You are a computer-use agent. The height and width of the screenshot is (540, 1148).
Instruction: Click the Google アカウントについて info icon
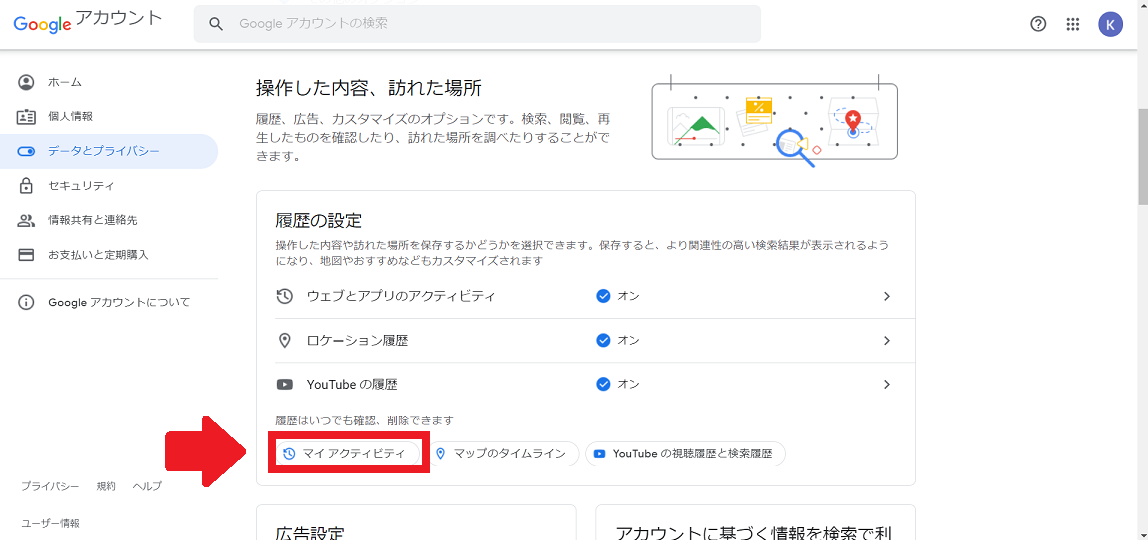[x=26, y=302]
